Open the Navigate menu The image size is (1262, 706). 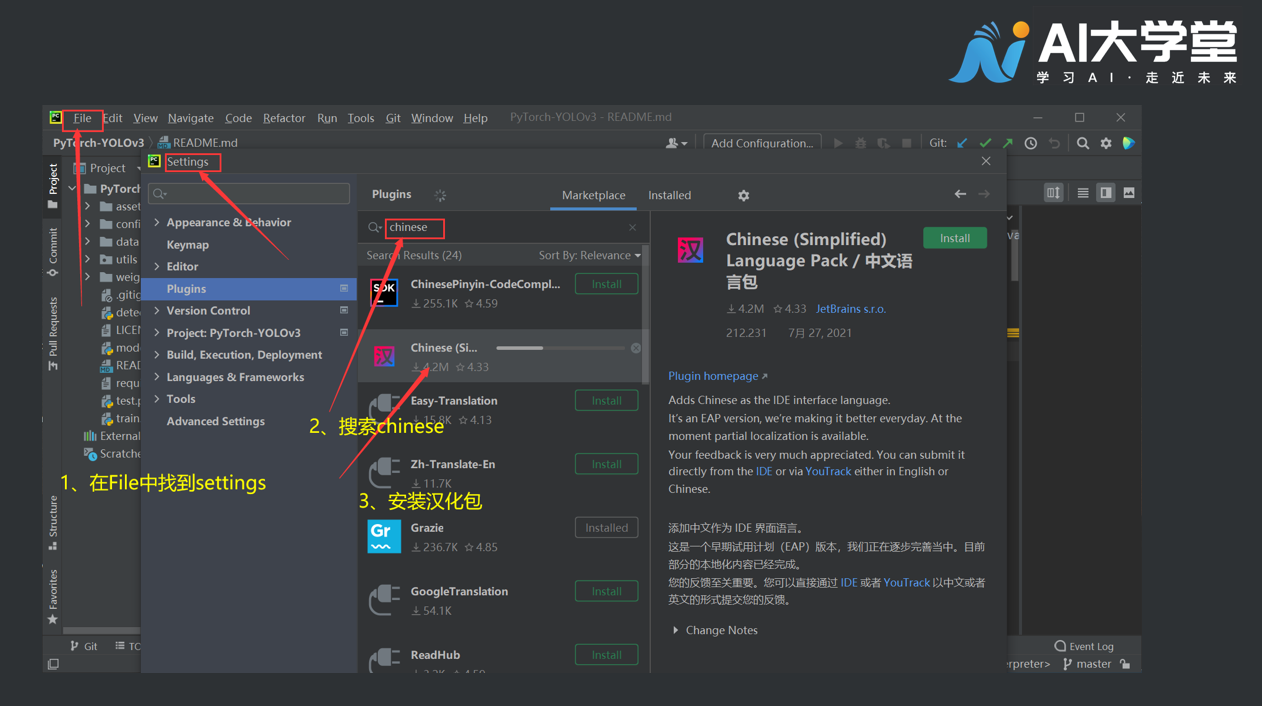click(190, 118)
